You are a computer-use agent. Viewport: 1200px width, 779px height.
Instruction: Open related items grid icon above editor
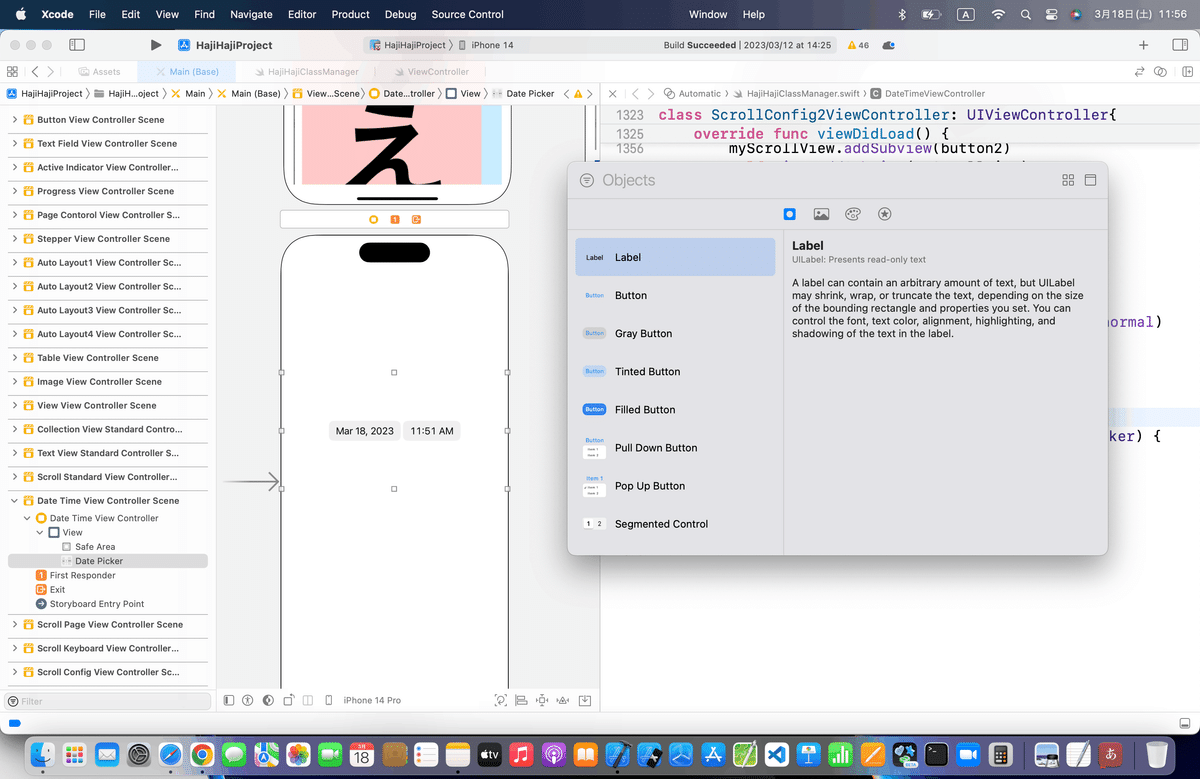pyautogui.click(x=12, y=72)
